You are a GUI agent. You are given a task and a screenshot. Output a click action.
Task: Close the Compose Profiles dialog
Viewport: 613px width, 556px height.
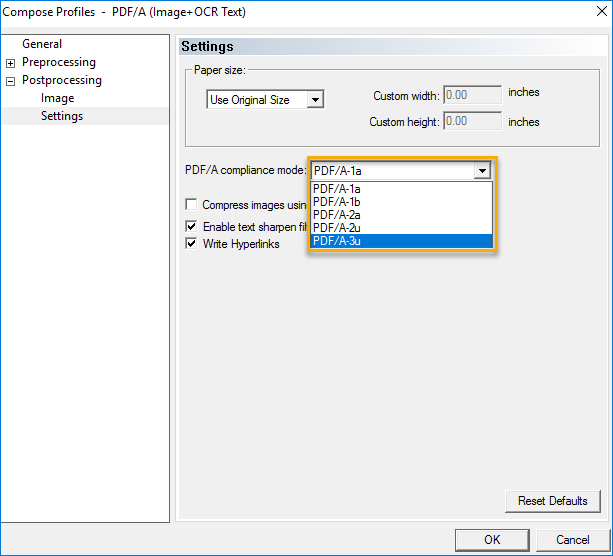pyautogui.click(x=602, y=11)
